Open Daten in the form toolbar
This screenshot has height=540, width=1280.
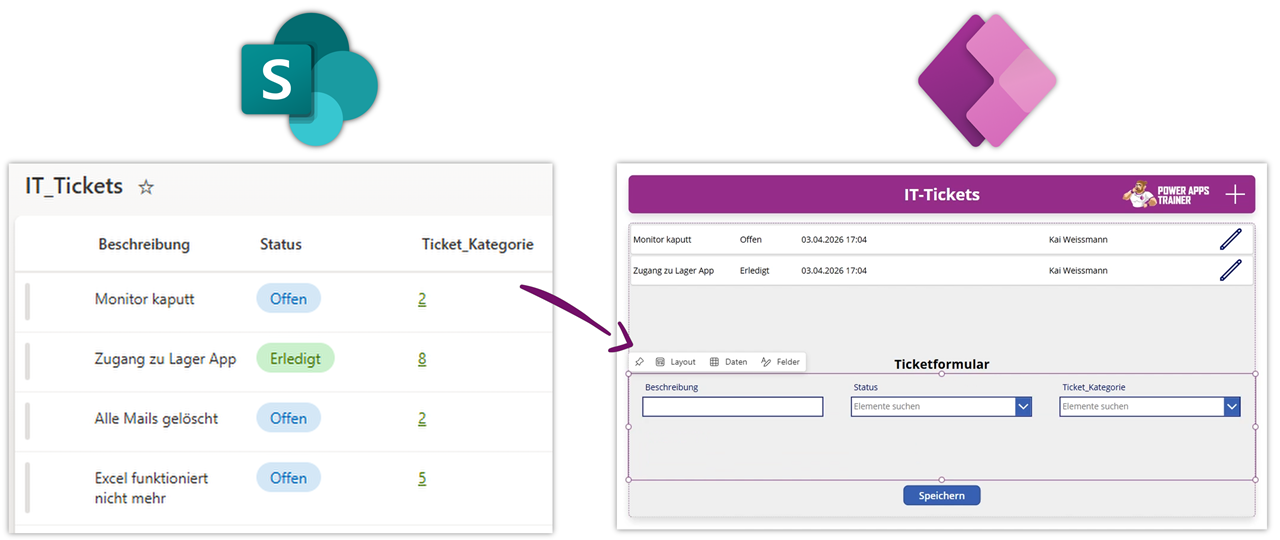(x=728, y=362)
